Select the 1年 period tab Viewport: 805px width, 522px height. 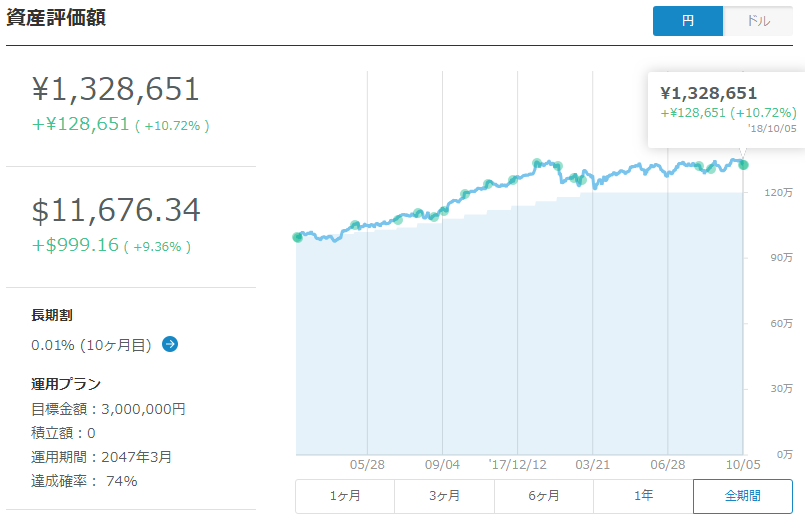pyautogui.click(x=643, y=496)
